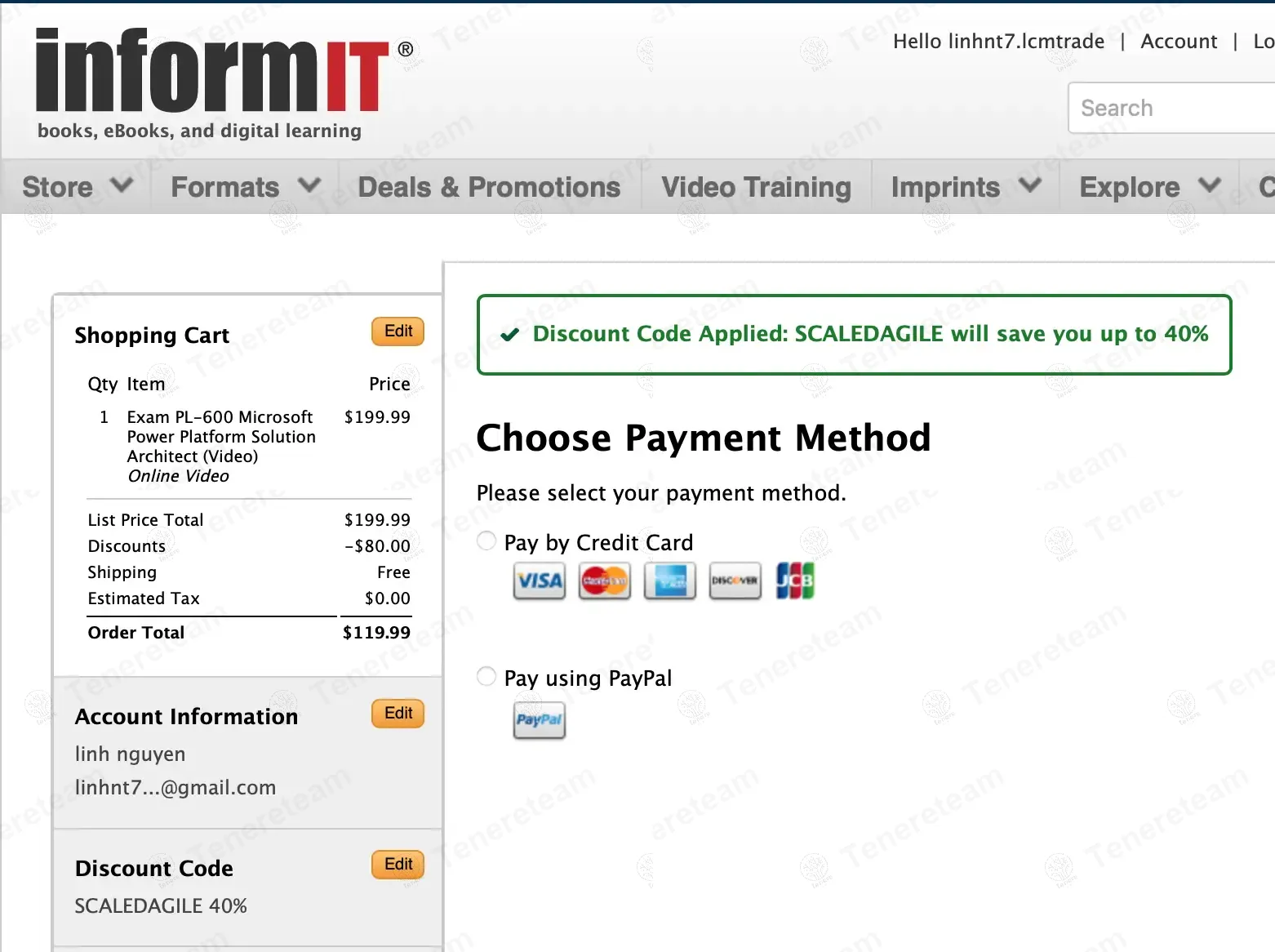Screen dimensions: 1275x952
Task: Click the PayPal logo icon
Action: click(539, 720)
